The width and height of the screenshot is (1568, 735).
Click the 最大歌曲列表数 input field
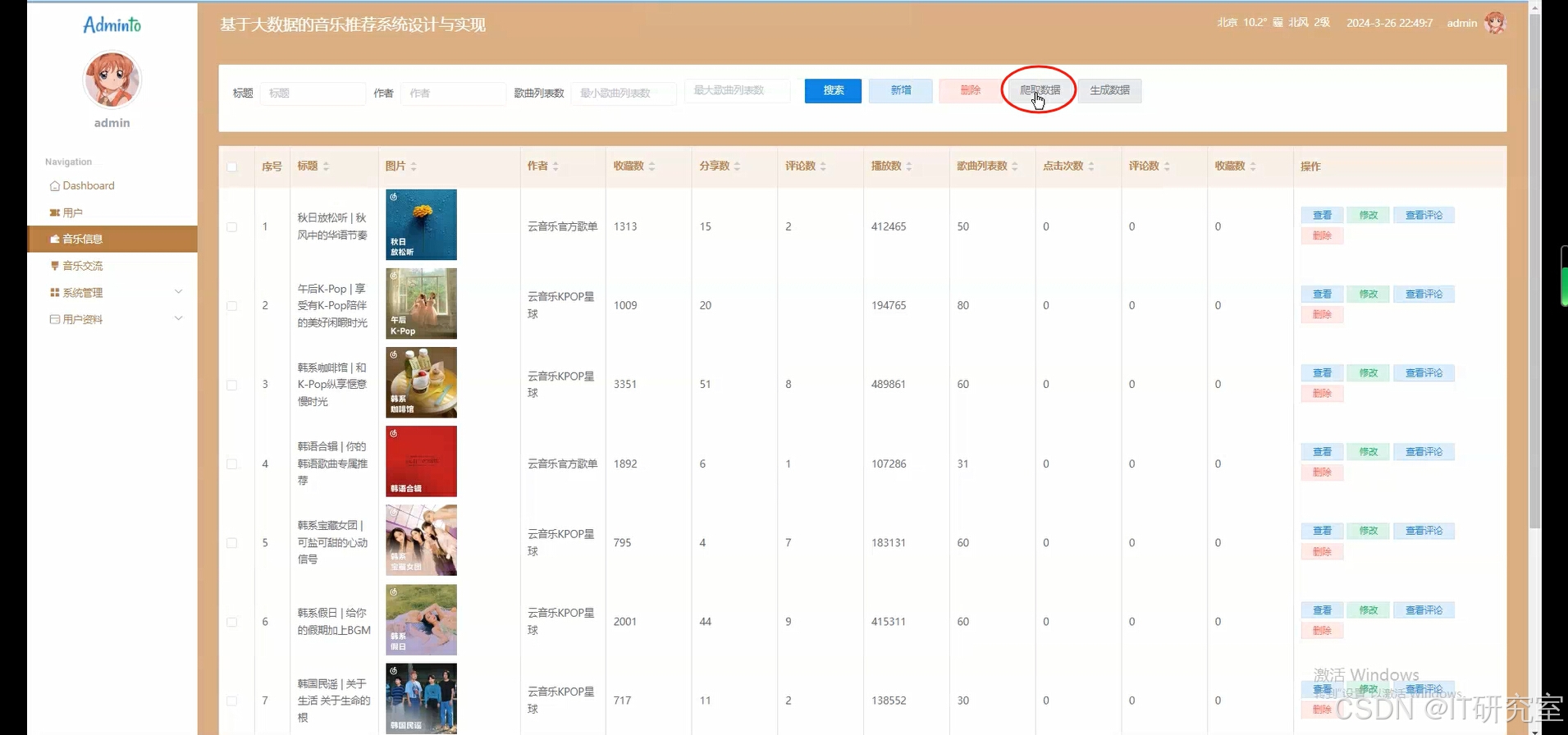tap(737, 90)
